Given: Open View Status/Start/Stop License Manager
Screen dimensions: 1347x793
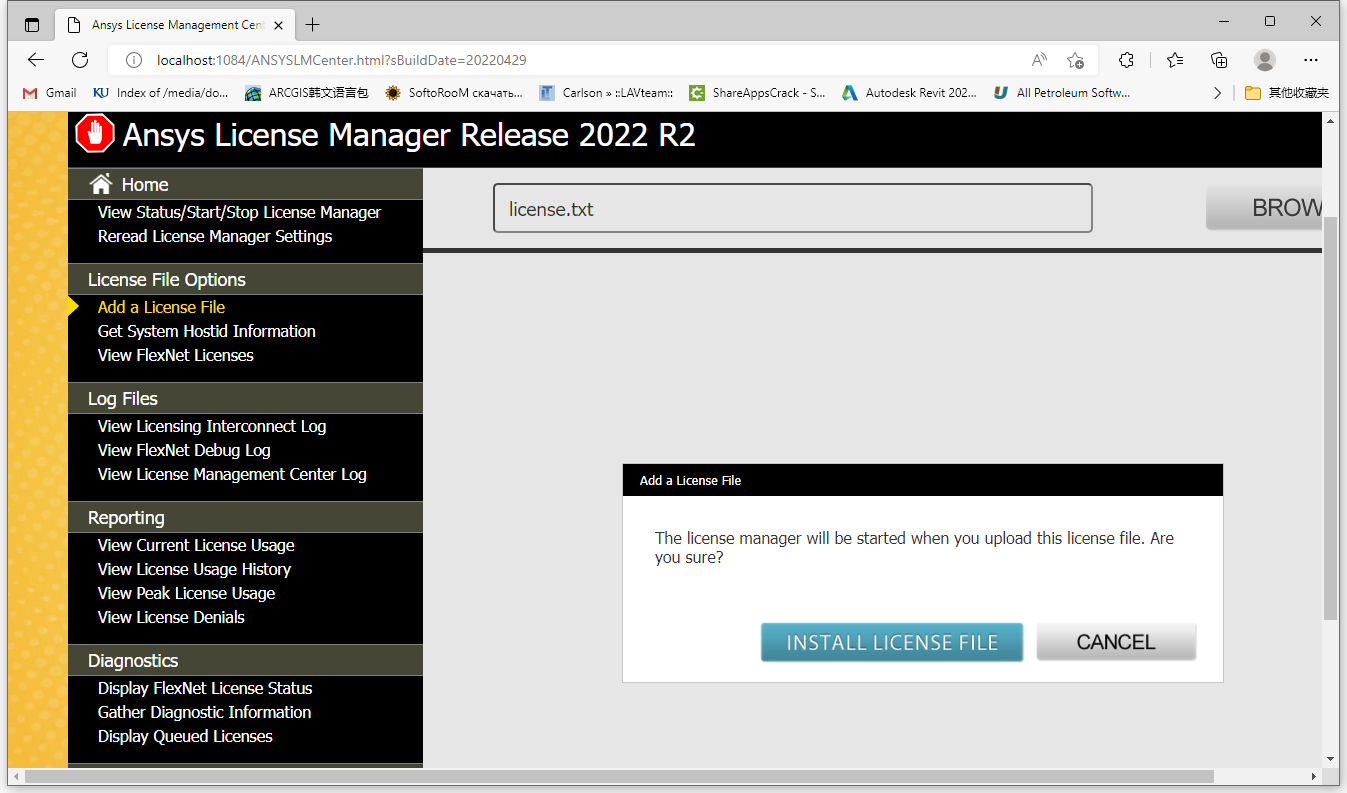Looking at the screenshot, I should [x=239, y=212].
